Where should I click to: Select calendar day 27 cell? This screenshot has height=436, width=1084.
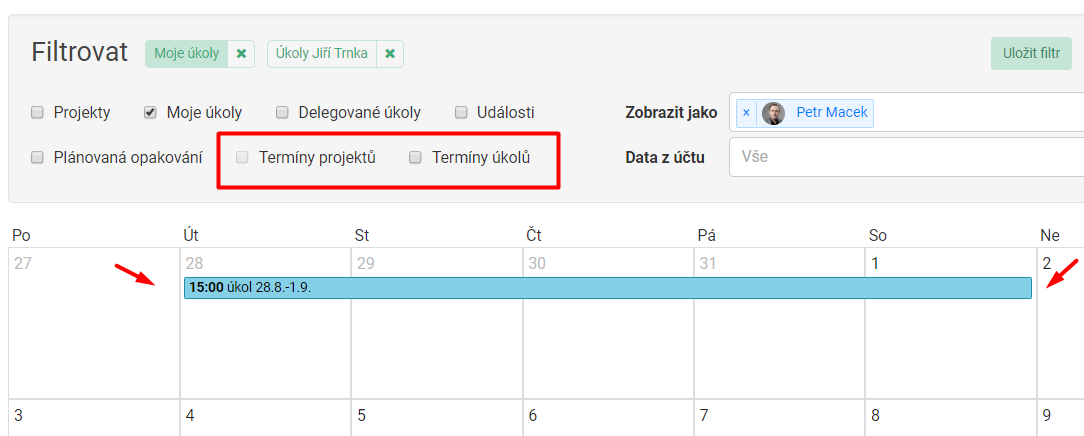click(94, 330)
